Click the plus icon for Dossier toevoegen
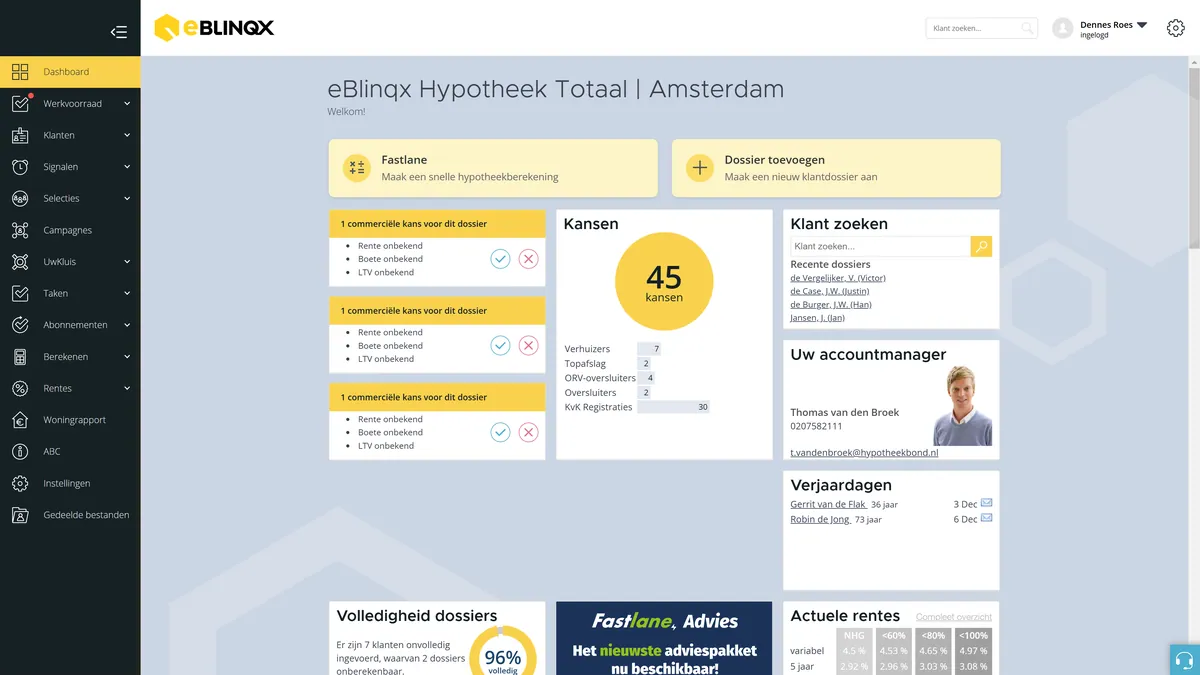Screen dimensions: 1200x675 (700, 168)
